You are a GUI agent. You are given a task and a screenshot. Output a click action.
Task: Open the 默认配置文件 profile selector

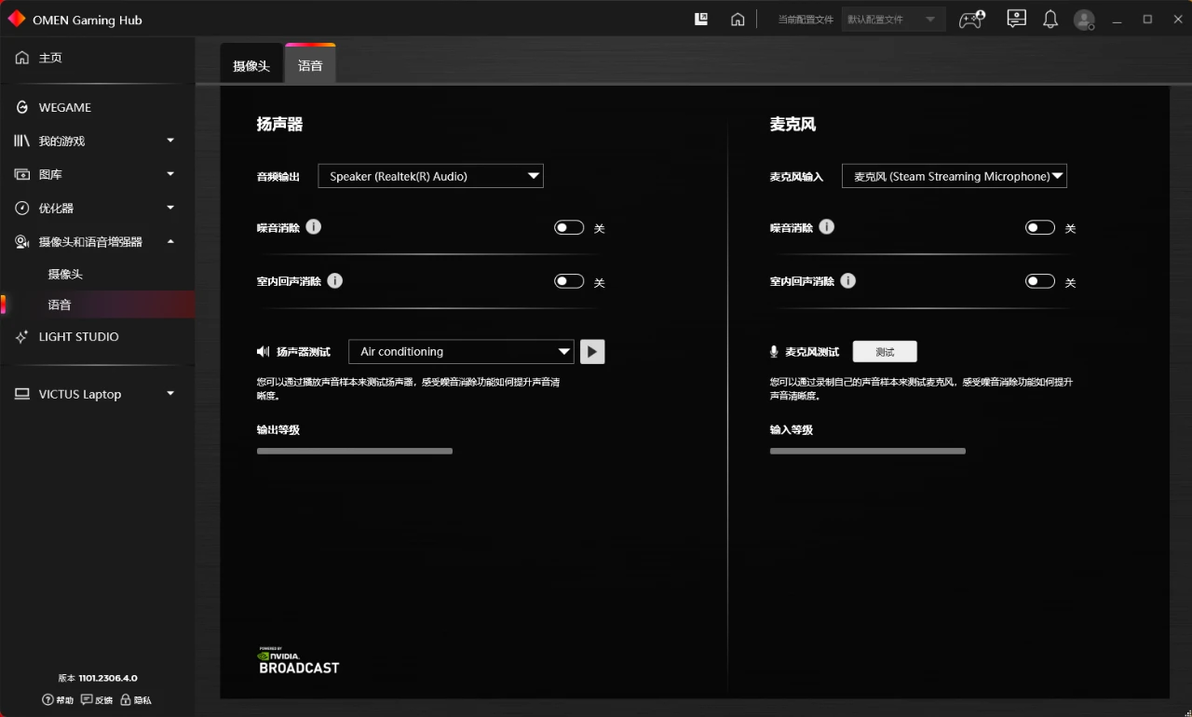click(893, 20)
